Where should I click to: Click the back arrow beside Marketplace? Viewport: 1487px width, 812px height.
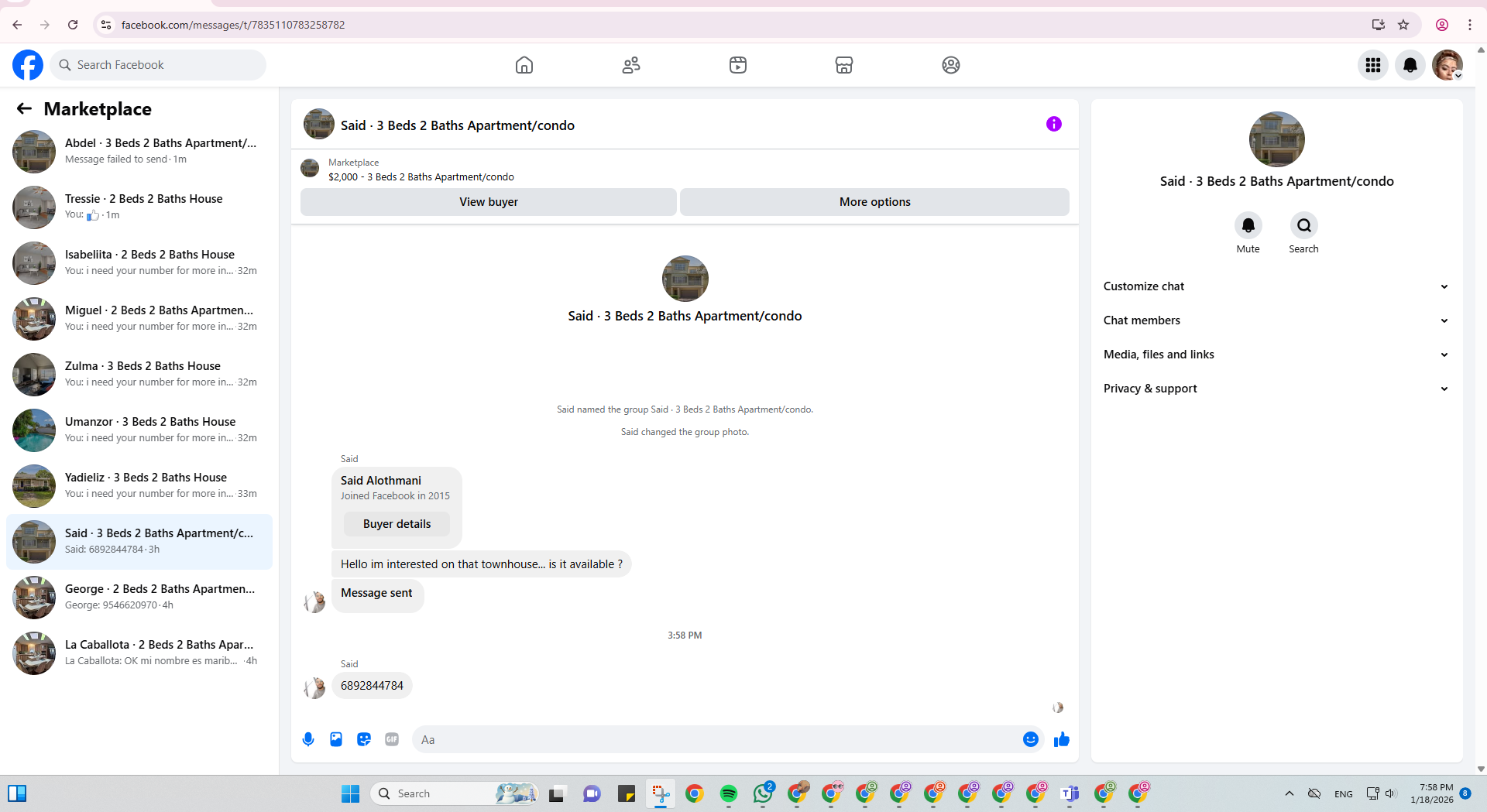click(24, 109)
